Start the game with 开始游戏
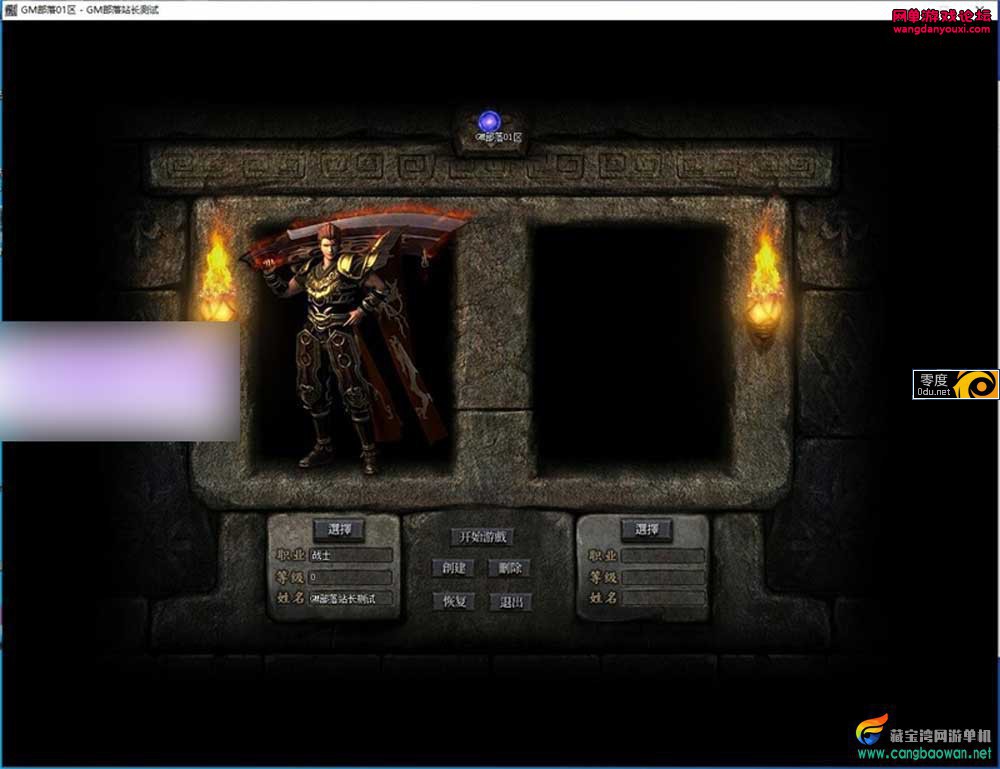 click(482, 537)
